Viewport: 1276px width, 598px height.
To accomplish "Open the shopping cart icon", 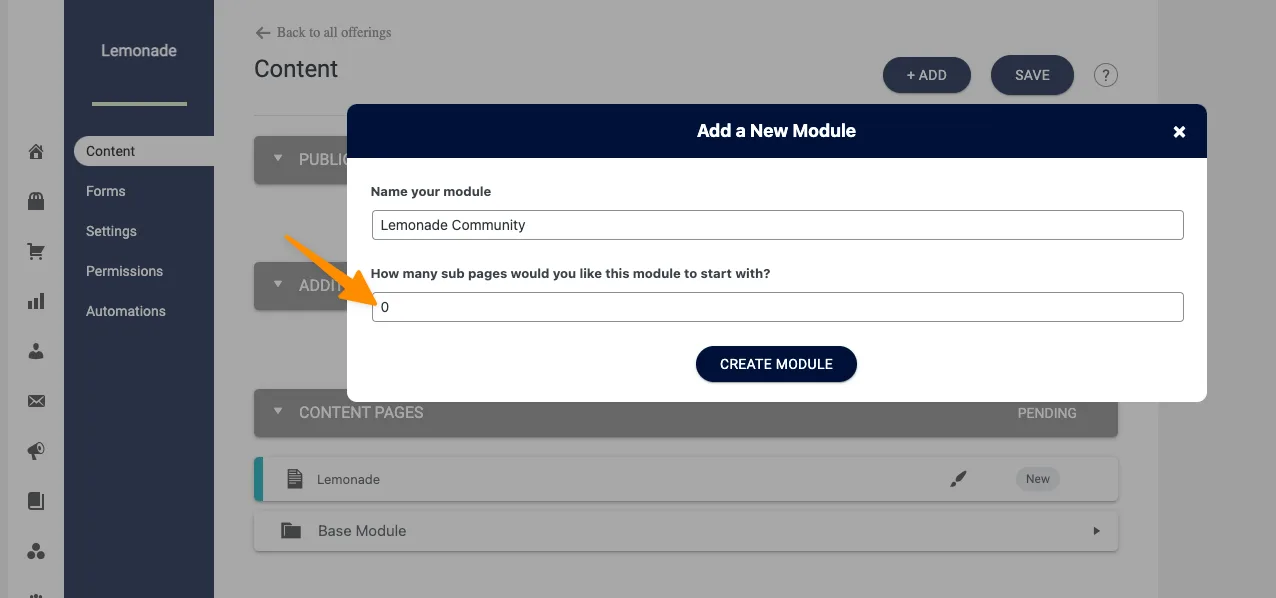I will (36, 252).
